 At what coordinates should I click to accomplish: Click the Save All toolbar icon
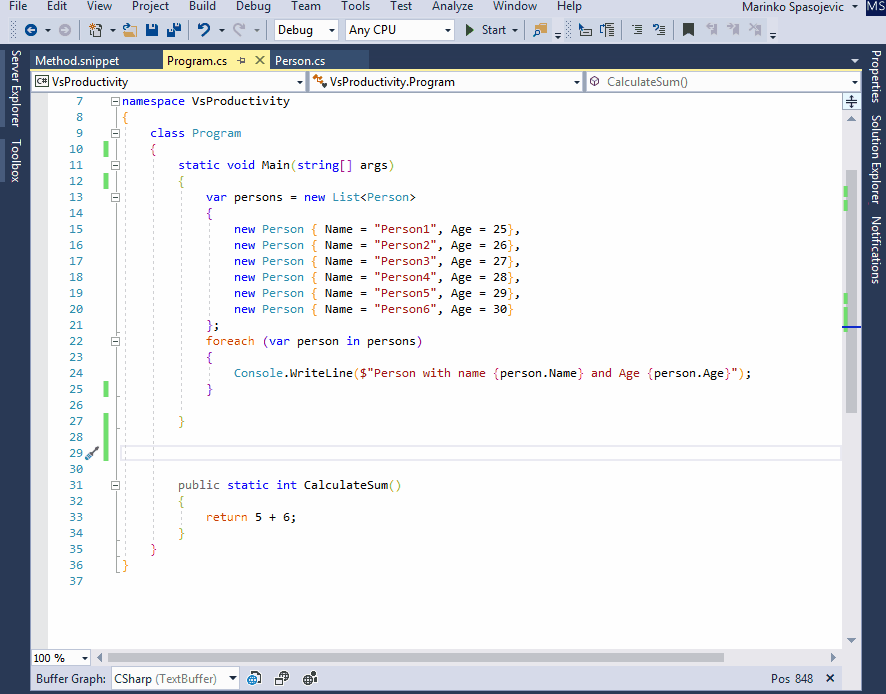[x=174, y=30]
